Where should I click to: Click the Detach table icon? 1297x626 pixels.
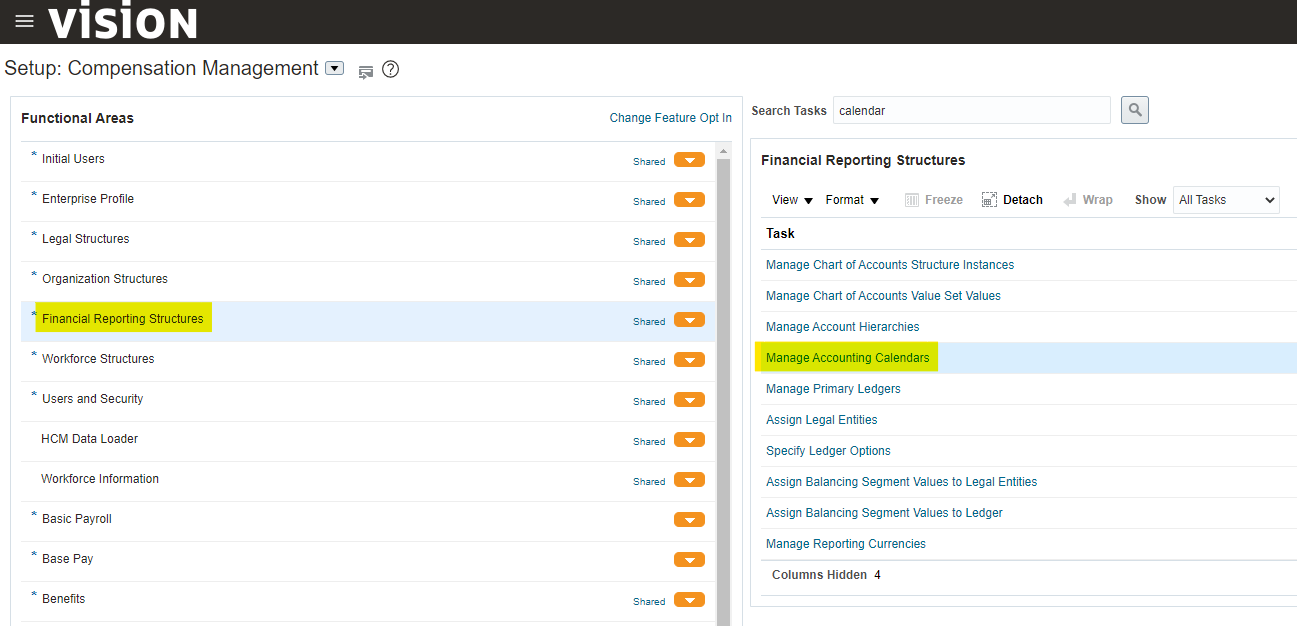989,200
